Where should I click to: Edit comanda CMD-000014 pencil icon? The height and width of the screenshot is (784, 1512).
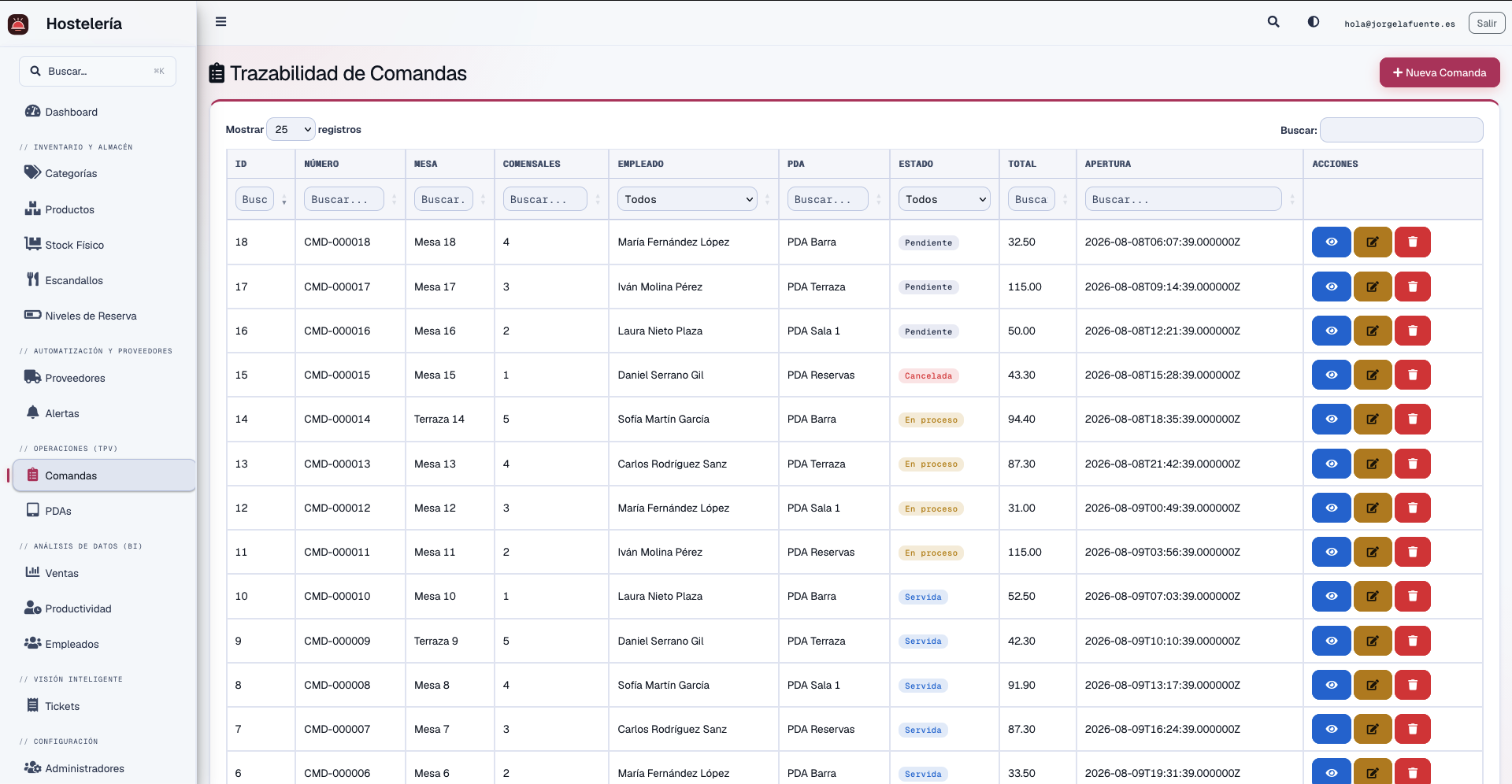click(x=1373, y=419)
